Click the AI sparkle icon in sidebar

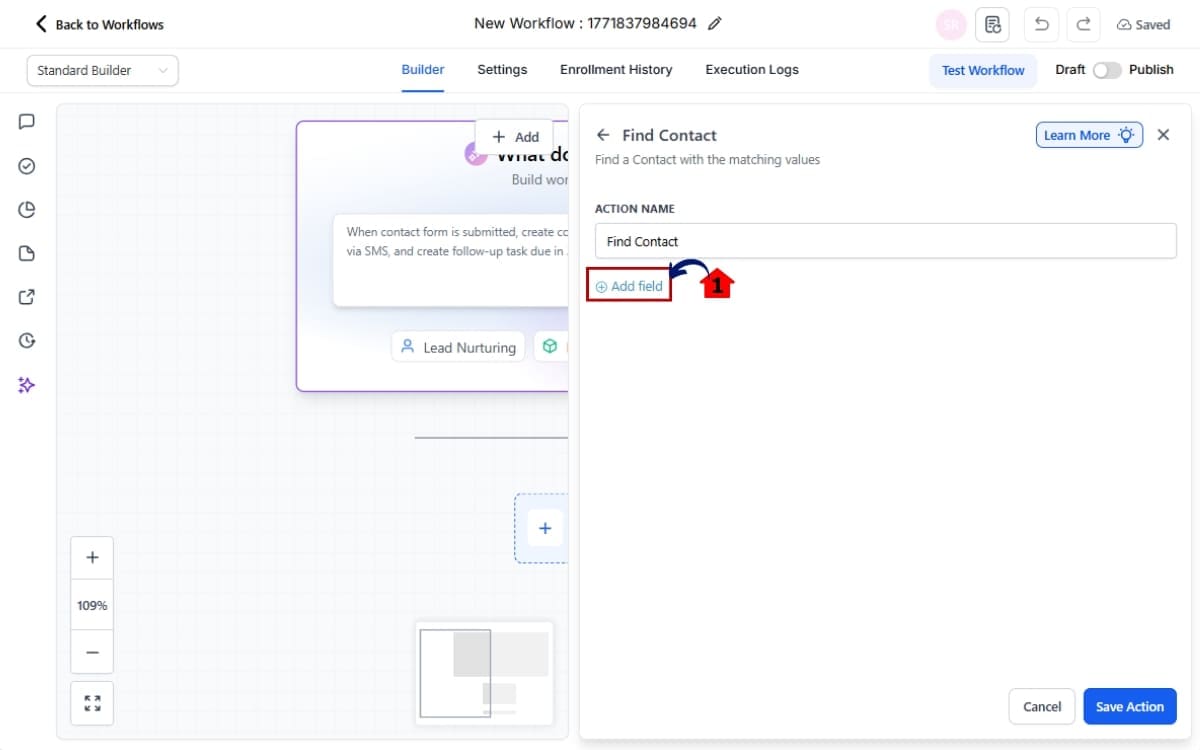[x=27, y=385]
